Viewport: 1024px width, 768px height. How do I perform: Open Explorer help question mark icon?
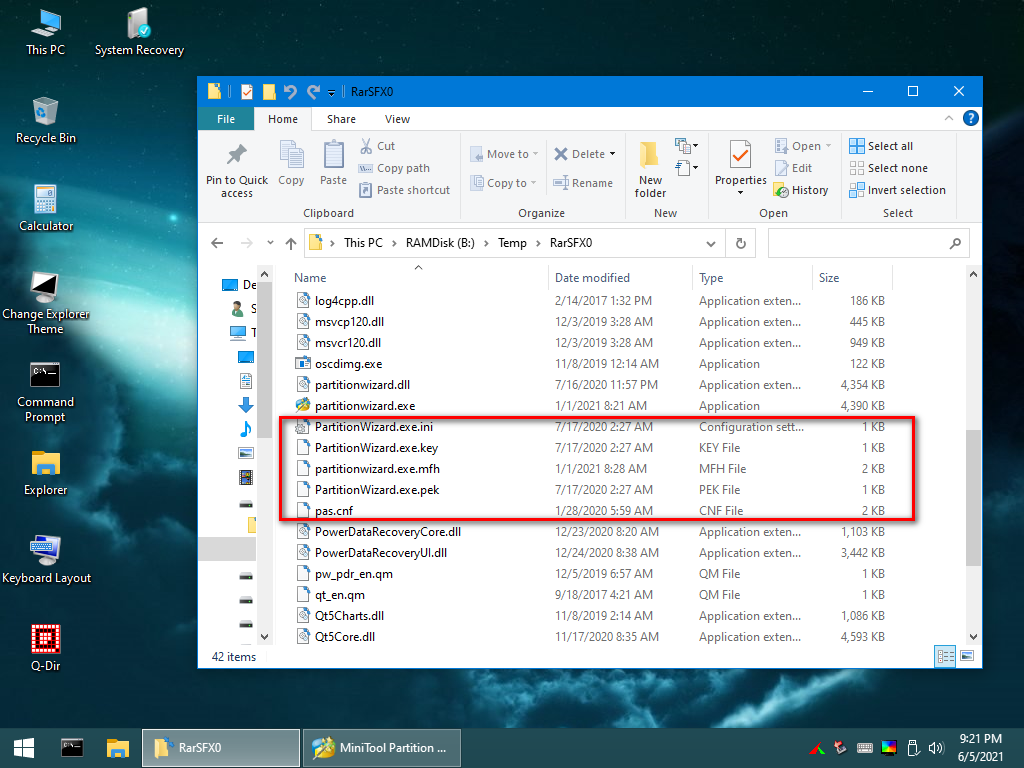(970, 118)
